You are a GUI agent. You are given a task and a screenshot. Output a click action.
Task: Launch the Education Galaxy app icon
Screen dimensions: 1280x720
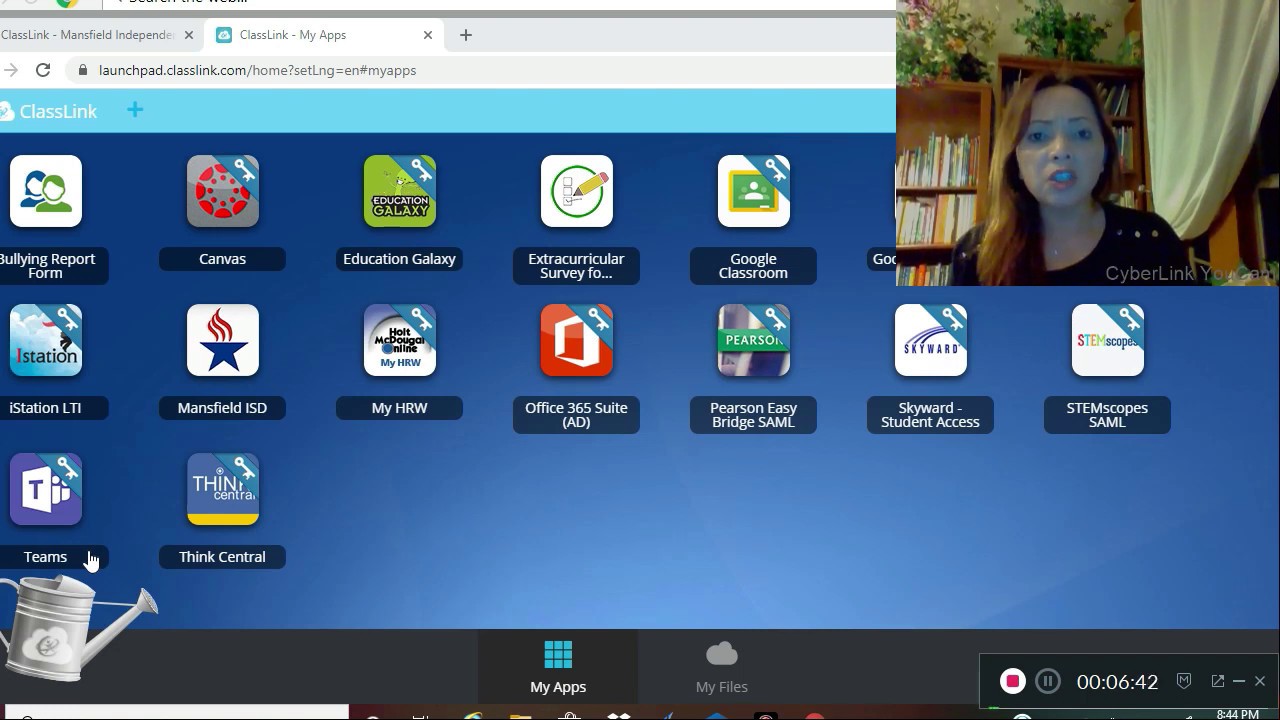tap(399, 191)
